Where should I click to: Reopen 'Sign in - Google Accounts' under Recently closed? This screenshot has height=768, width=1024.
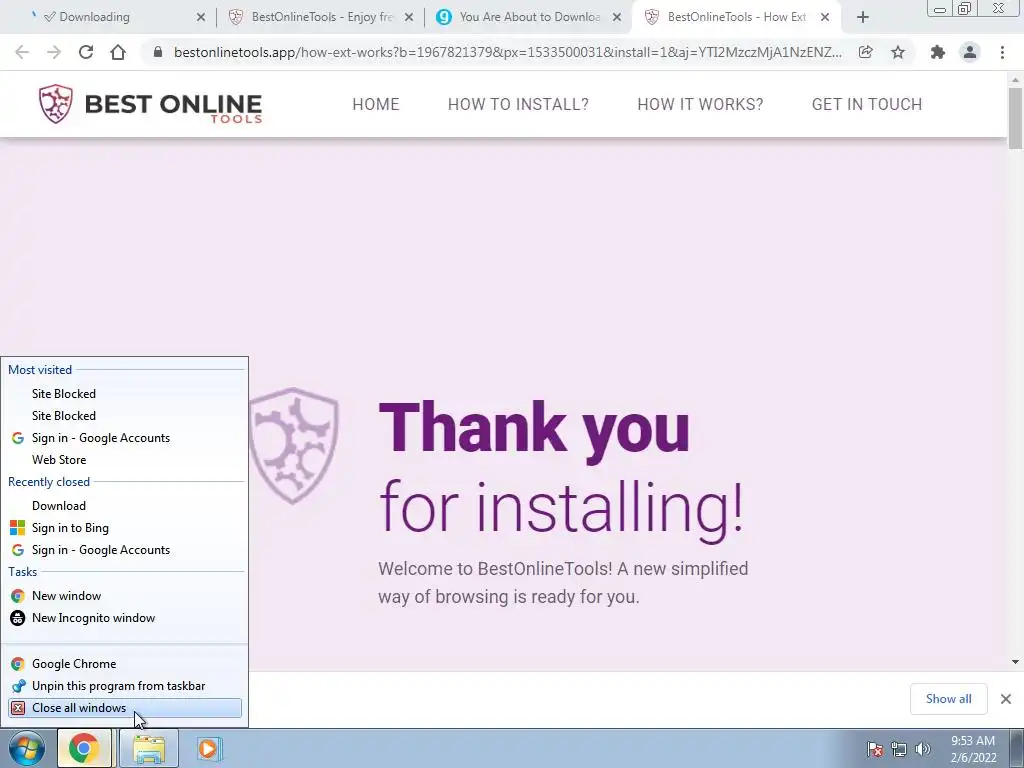click(x=125, y=550)
